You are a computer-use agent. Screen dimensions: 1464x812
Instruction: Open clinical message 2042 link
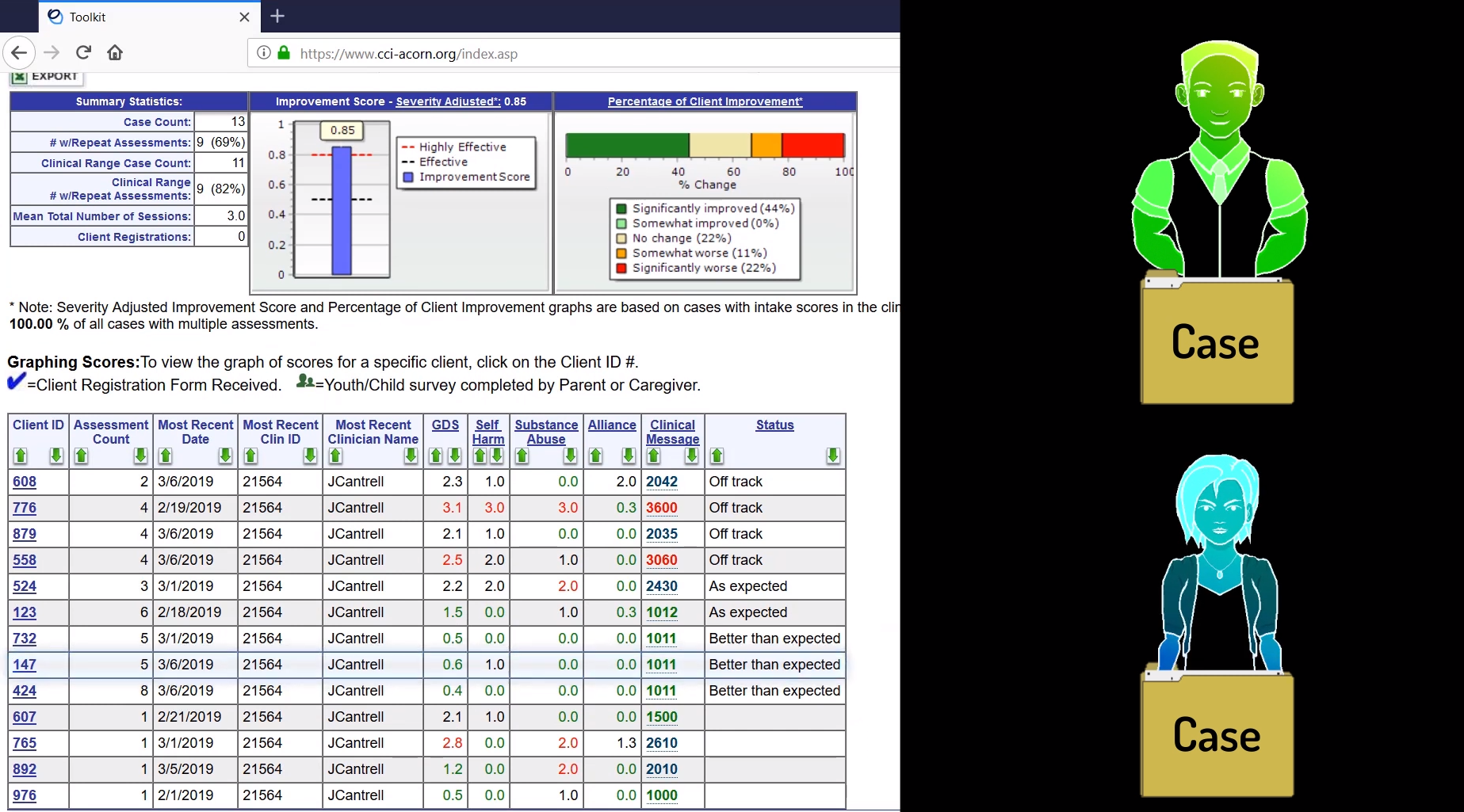tap(662, 482)
